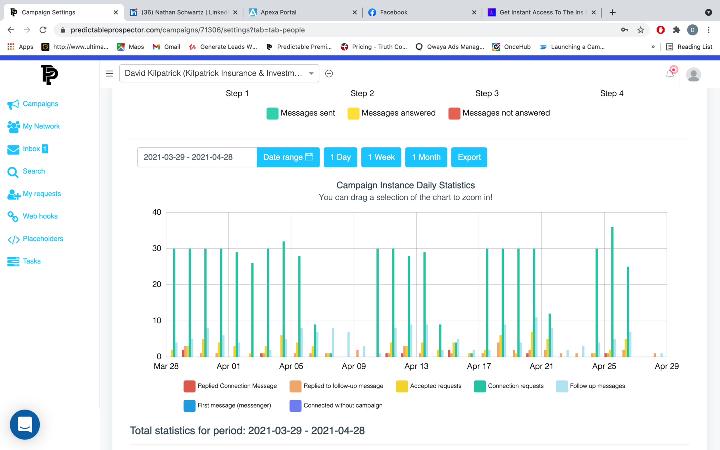The image size is (720, 450).
Task: Open the Search magnifier icon in sidebar
Action: (12, 172)
